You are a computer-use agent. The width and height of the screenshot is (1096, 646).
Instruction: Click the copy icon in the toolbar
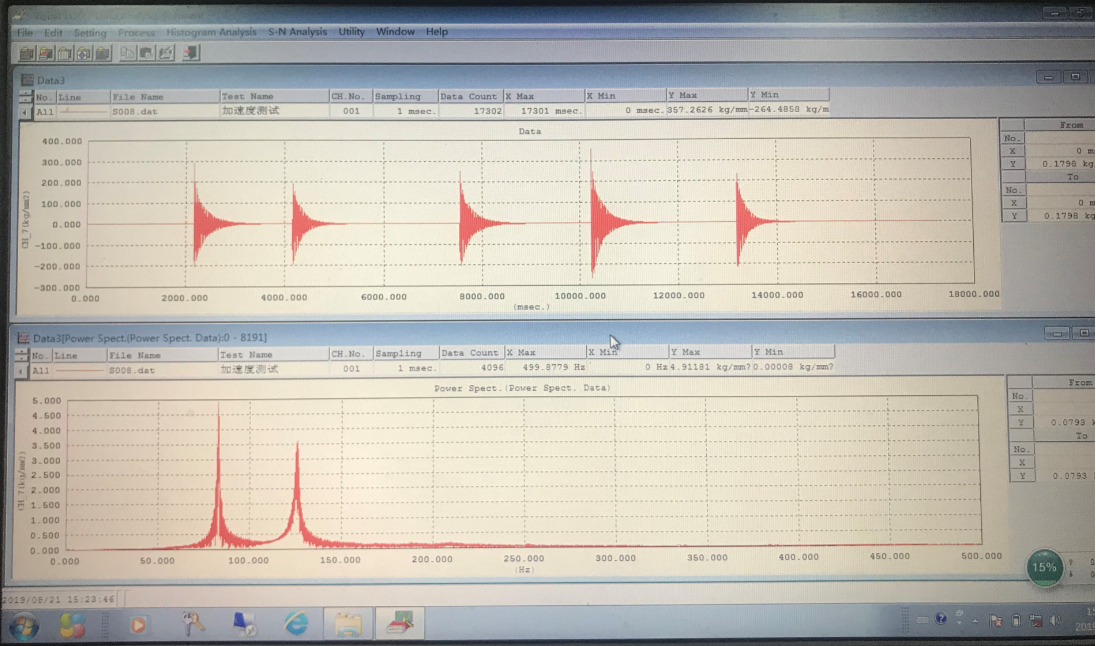[129, 53]
